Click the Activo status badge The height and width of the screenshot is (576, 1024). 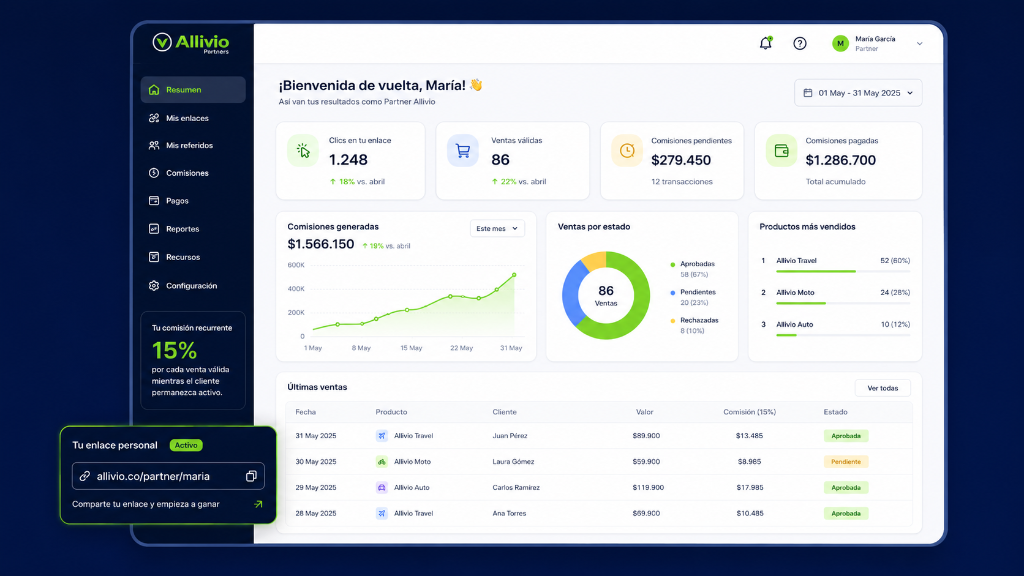click(186, 445)
